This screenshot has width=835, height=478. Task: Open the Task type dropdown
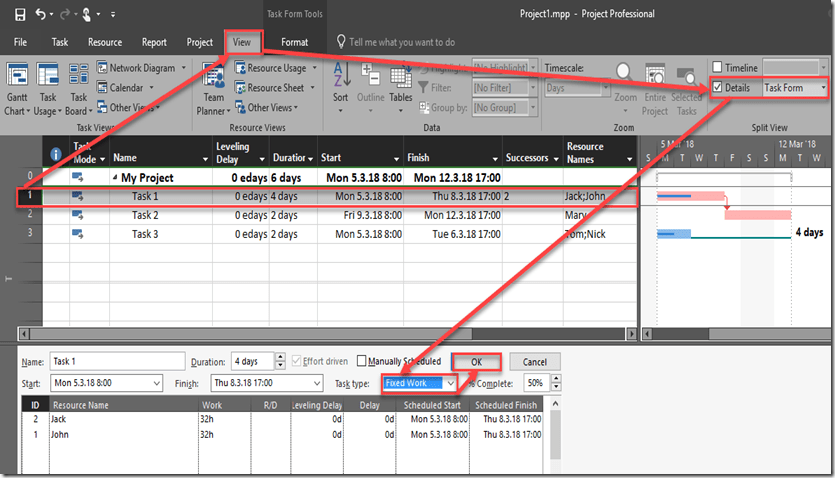pyautogui.click(x=450, y=383)
